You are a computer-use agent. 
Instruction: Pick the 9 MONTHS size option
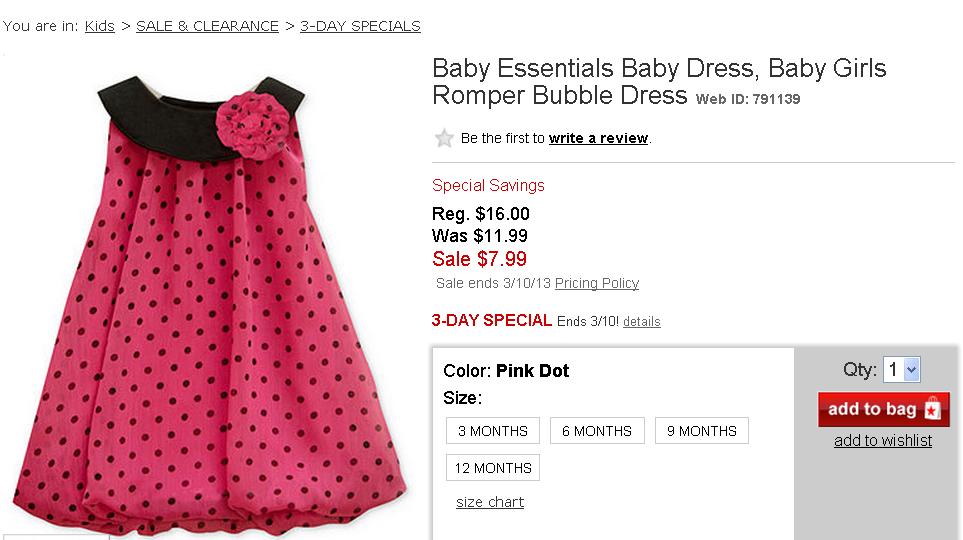(701, 431)
